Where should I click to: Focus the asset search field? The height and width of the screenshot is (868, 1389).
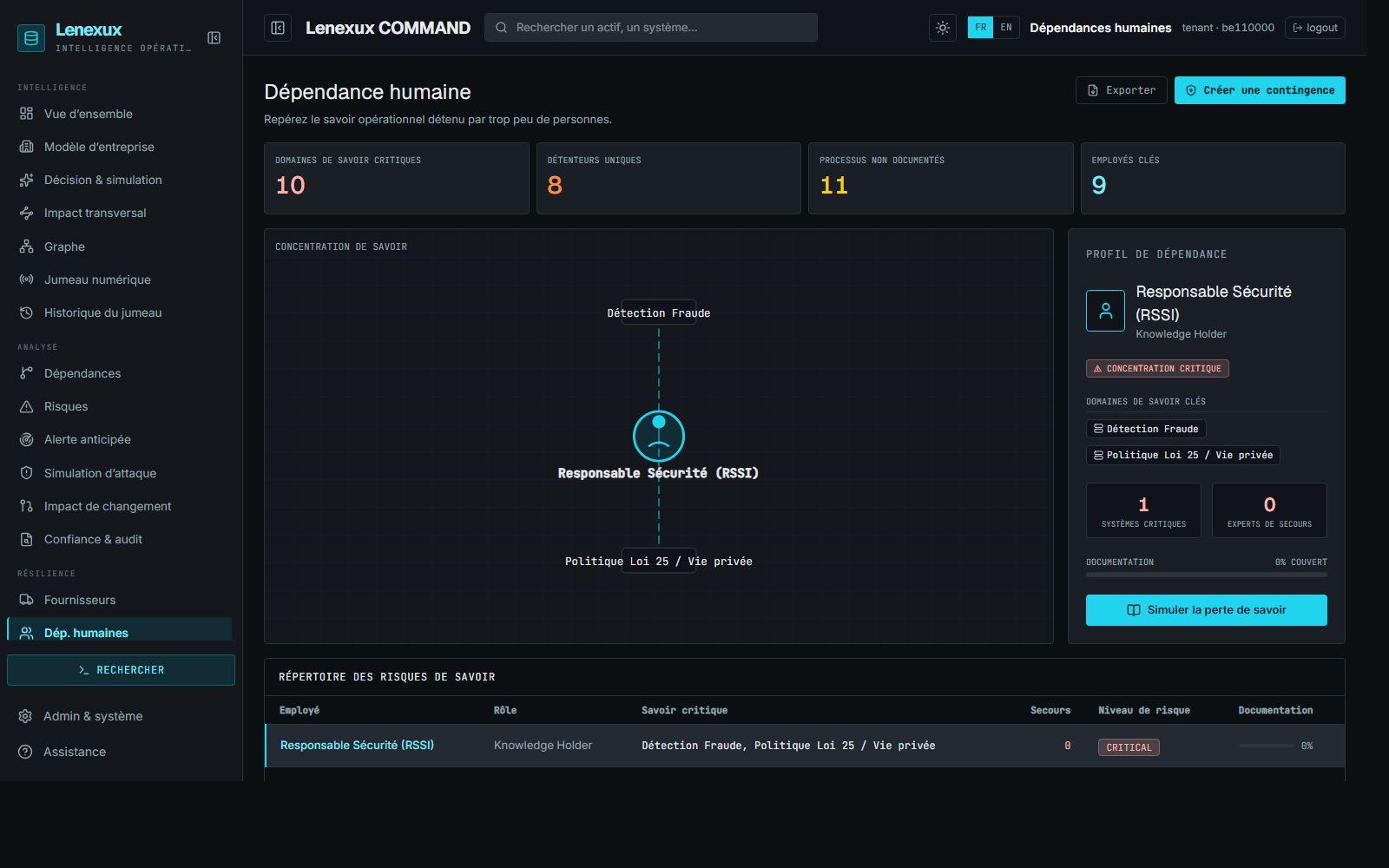pos(651,28)
